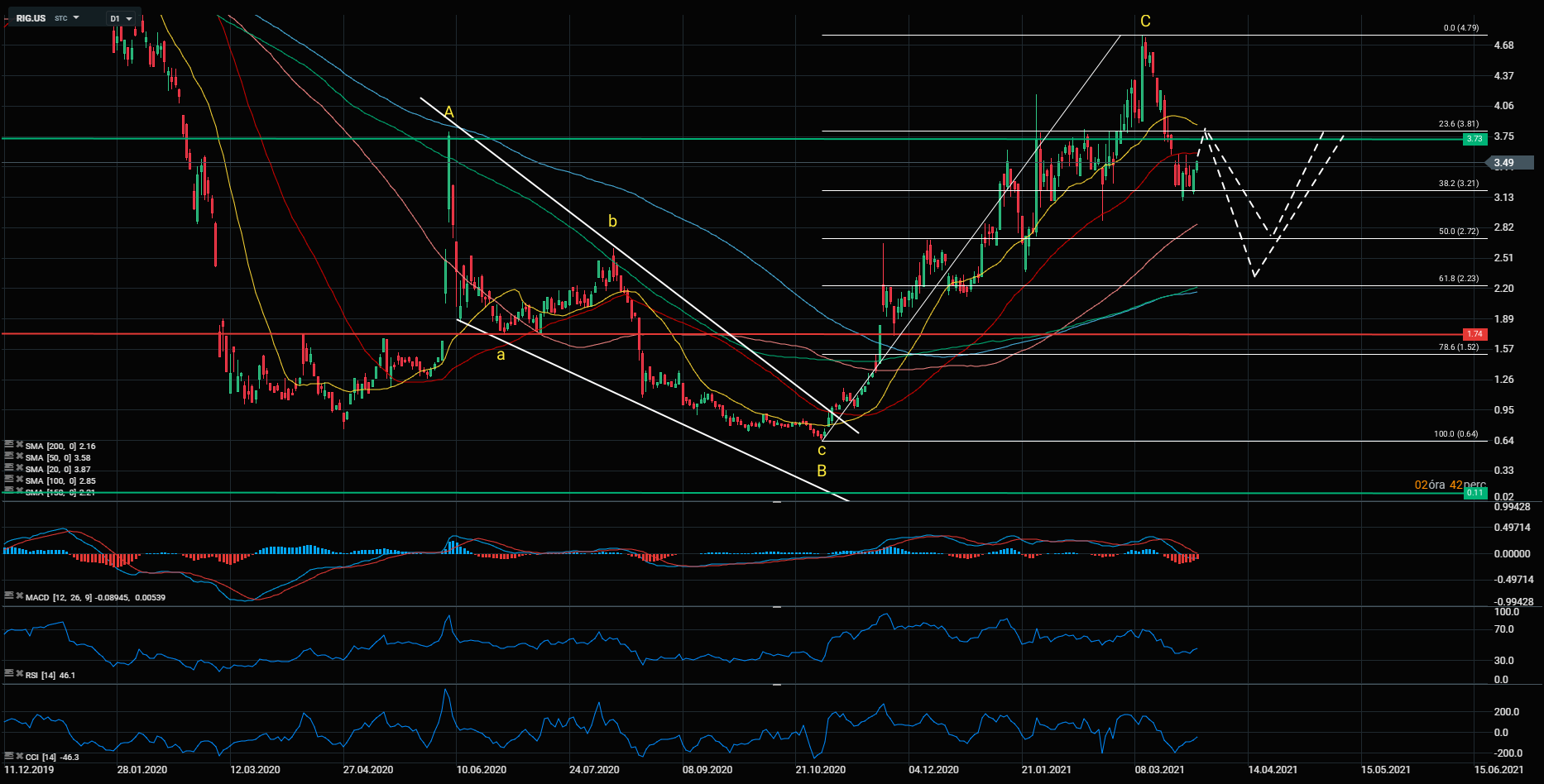Image resolution: width=1544 pixels, height=784 pixels.
Task: Click the 0.00000 level on MACD axis
Action: [1513, 554]
